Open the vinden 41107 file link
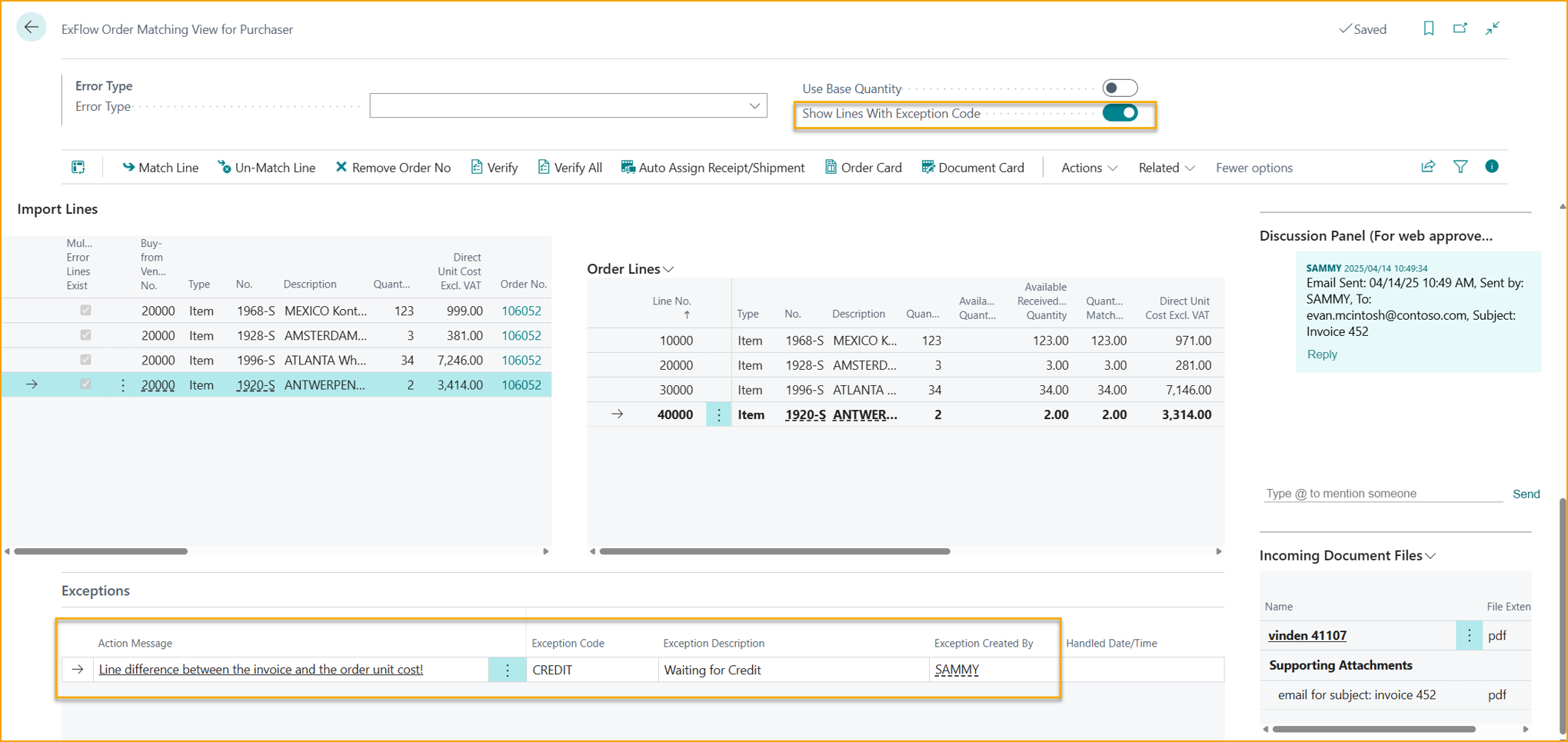 (x=1307, y=635)
